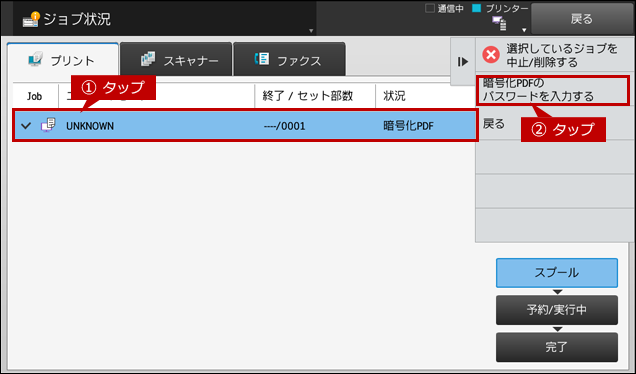Click the job type icon for UNKNOWN
The image size is (636, 374).
[48, 125]
